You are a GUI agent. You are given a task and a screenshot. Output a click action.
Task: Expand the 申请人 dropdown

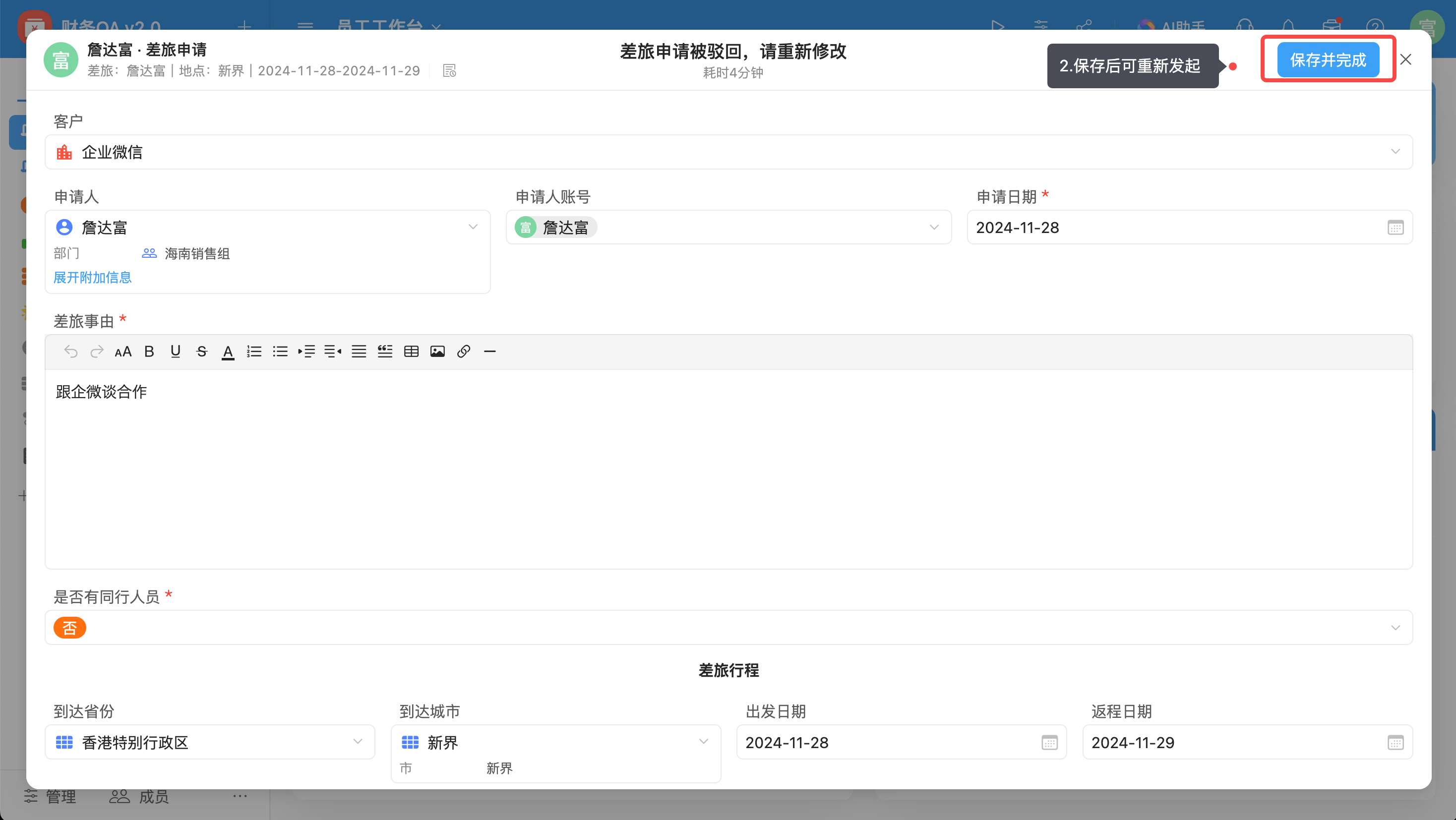pos(473,227)
